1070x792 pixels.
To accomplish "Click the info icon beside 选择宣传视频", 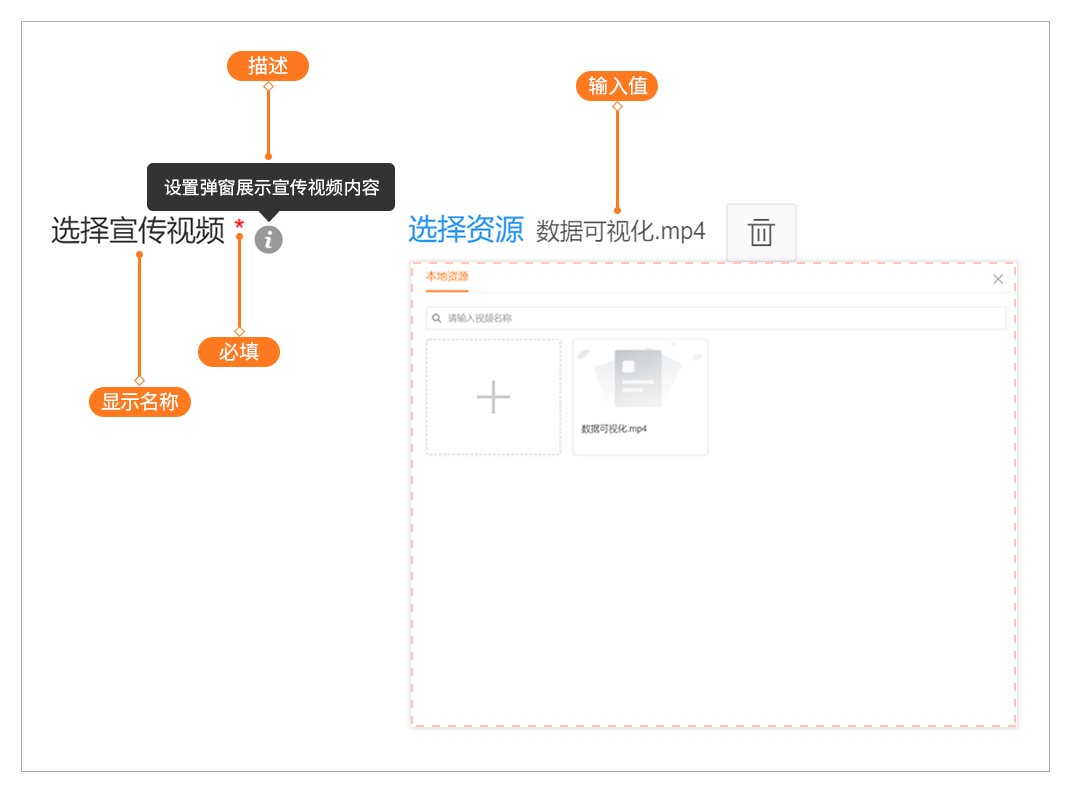I will point(268,240).
